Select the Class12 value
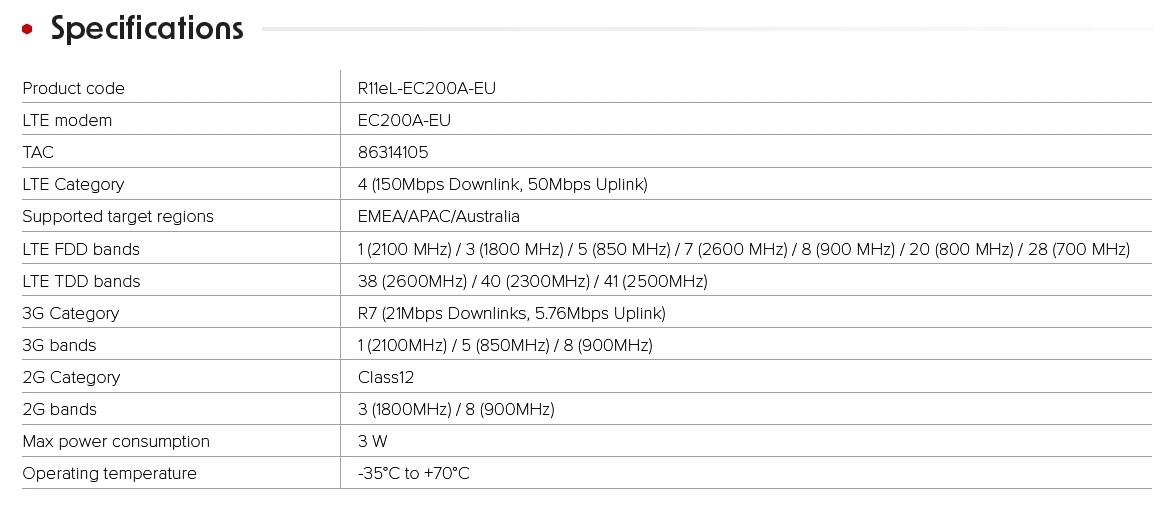Viewport: 1167px width, 511px height. pyautogui.click(x=386, y=377)
